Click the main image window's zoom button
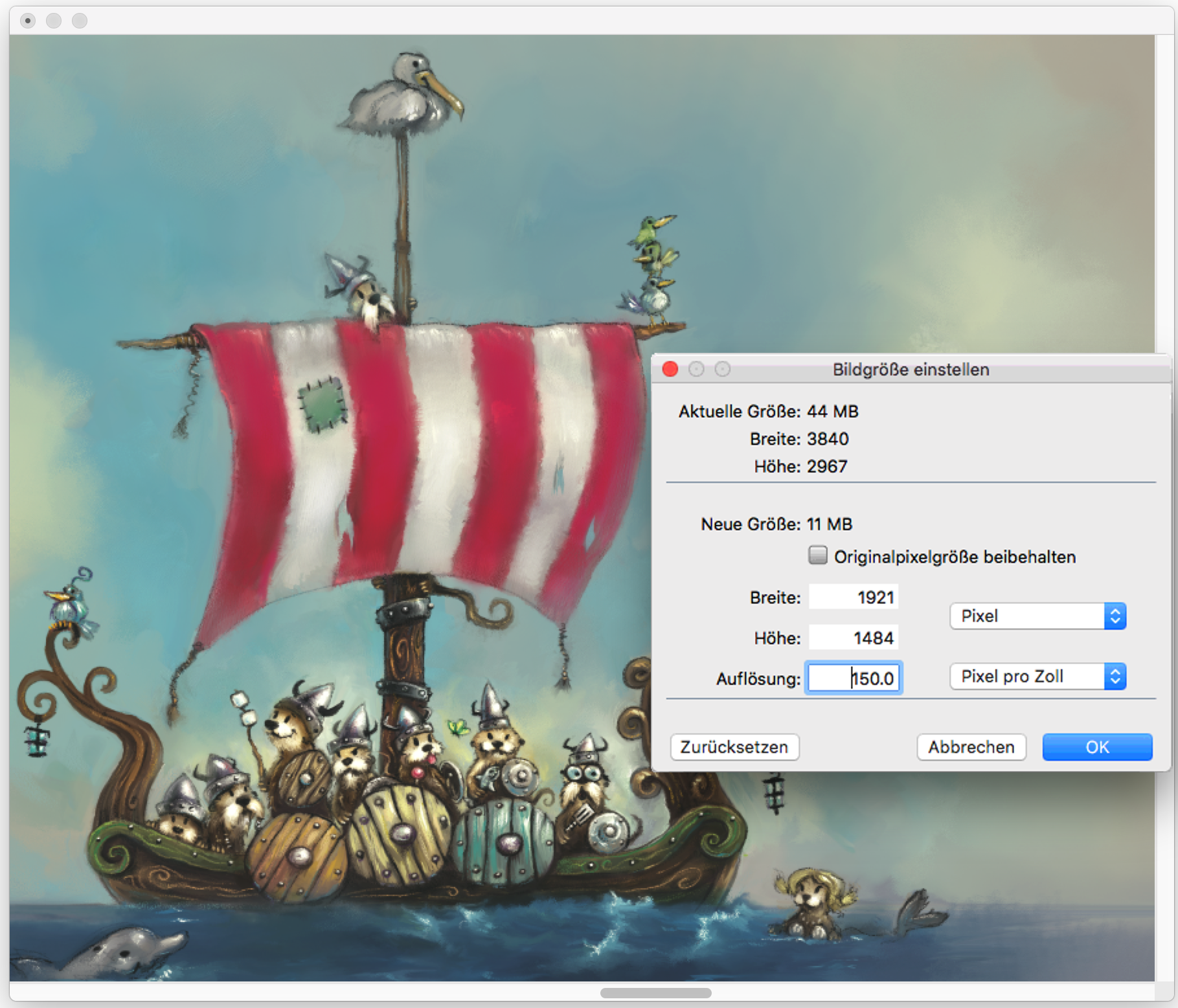This screenshot has height=1008, width=1178. [x=80, y=21]
